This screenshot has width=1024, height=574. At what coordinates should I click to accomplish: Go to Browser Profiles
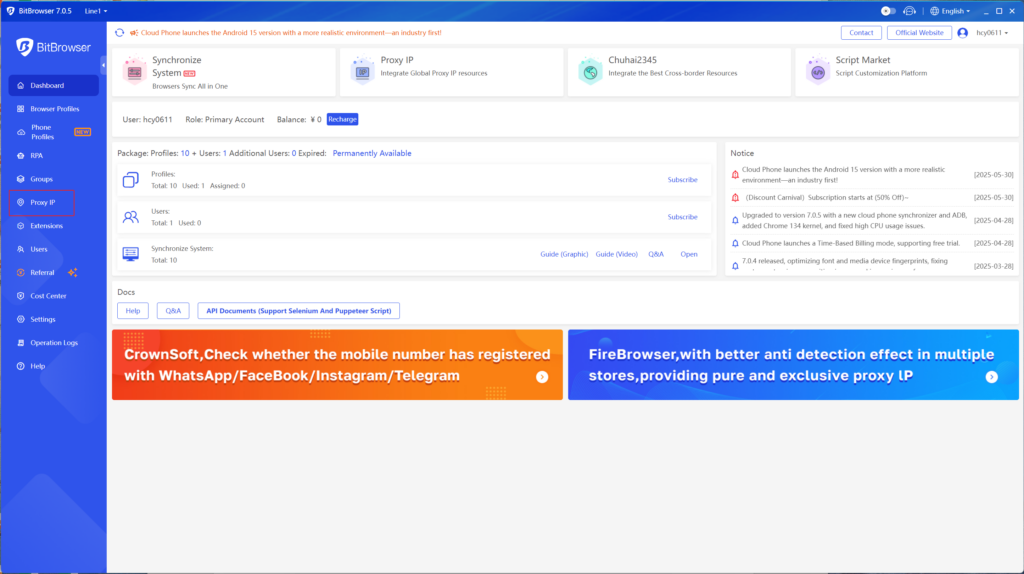pos(54,109)
